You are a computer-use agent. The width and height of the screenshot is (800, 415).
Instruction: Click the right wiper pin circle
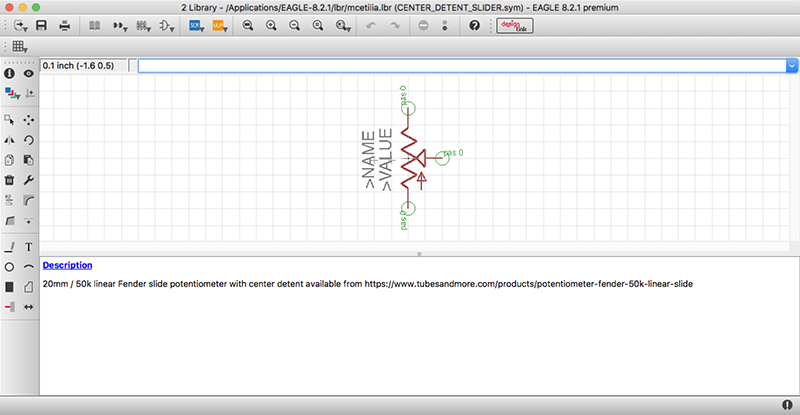(x=442, y=158)
